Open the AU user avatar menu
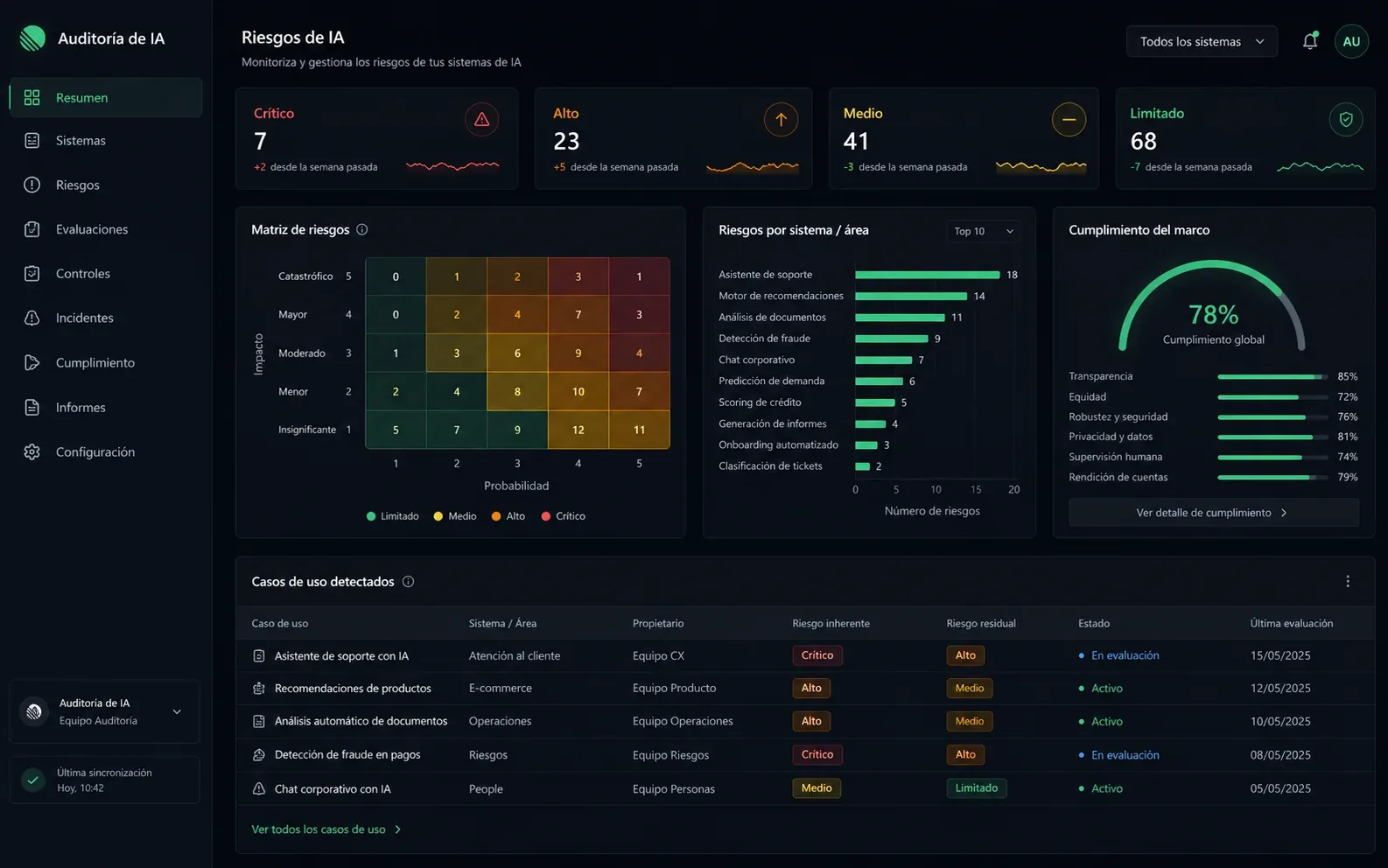 click(x=1351, y=41)
